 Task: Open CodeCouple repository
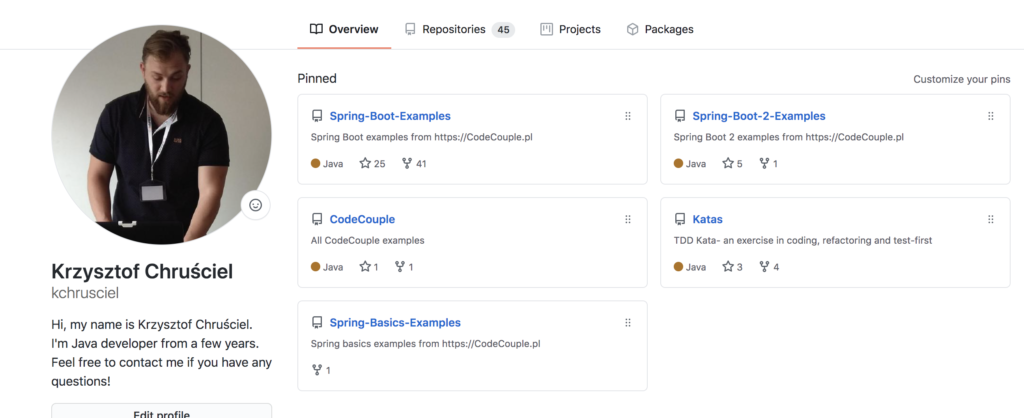pyautogui.click(x=362, y=219)
